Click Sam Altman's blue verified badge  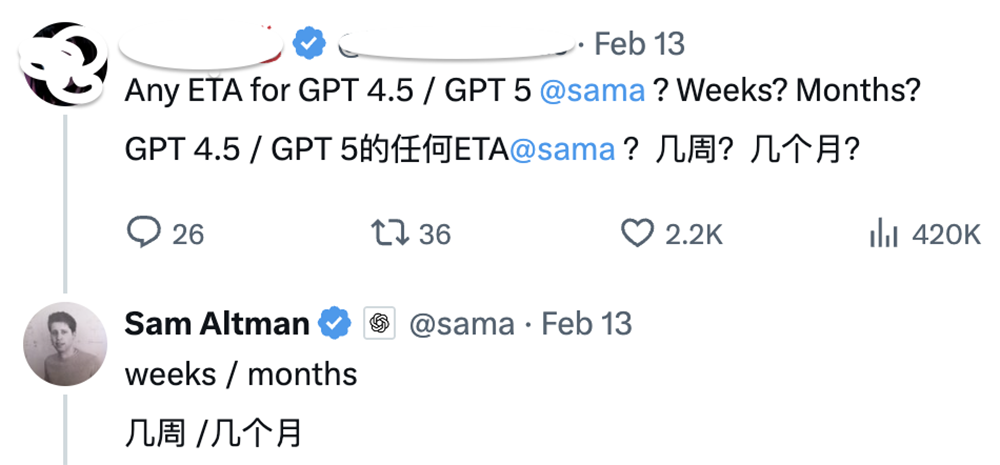334,324
